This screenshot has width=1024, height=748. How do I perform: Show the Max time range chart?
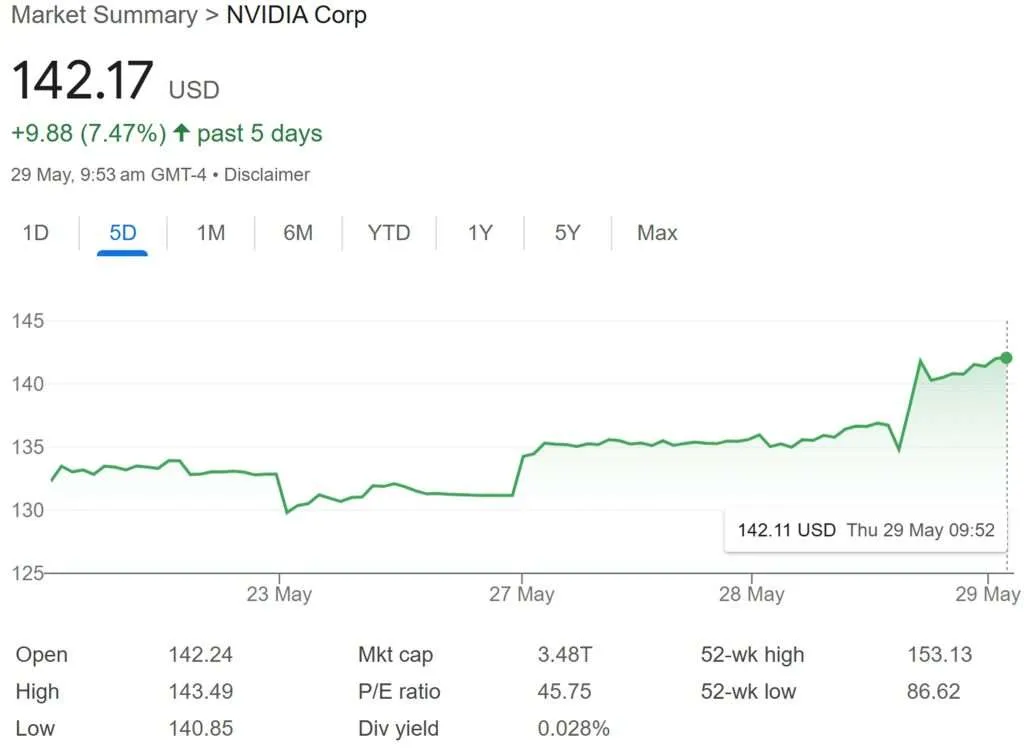point(657,233)
